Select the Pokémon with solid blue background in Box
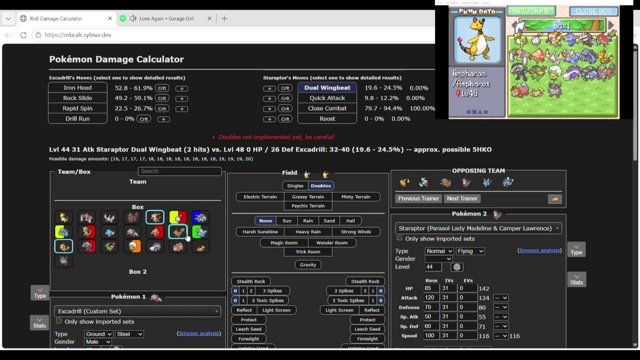The height and width of the screenshot is (360, 640). point(200,217)
